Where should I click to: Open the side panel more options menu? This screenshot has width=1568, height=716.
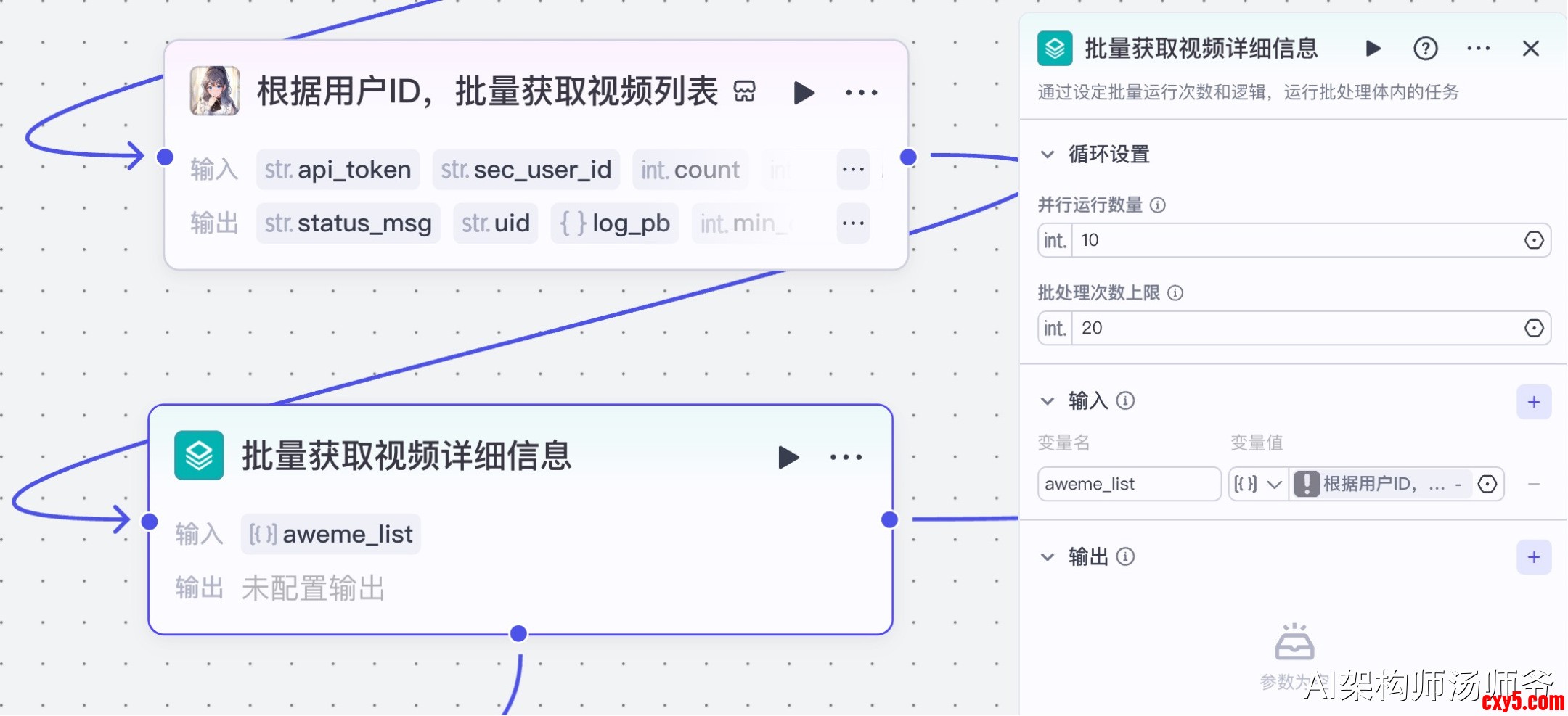(1478, 49)
